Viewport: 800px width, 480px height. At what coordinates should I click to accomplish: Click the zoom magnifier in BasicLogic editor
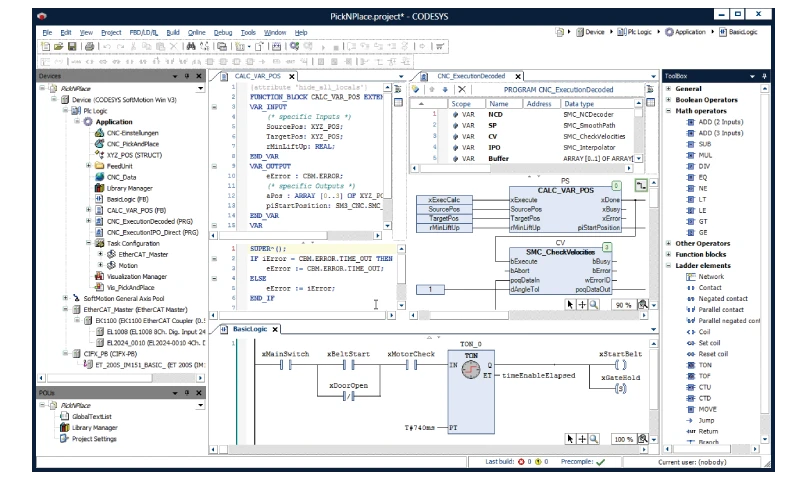pos(594,439)
